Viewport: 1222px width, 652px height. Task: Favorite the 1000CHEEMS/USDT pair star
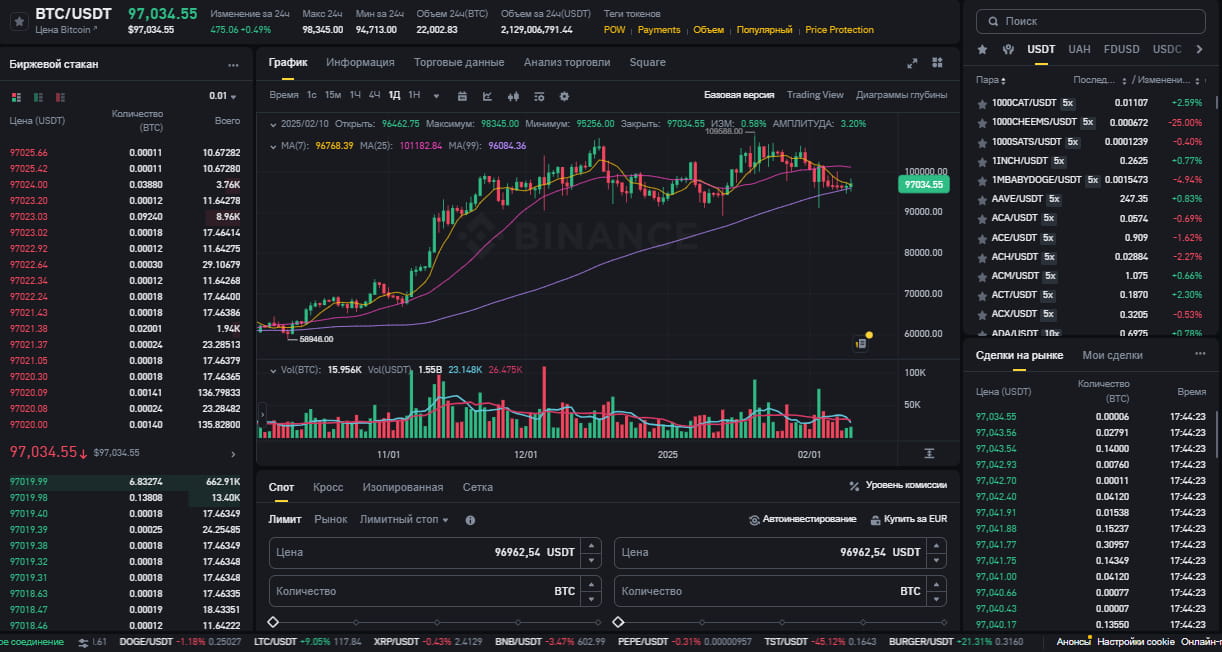(982, 122)
